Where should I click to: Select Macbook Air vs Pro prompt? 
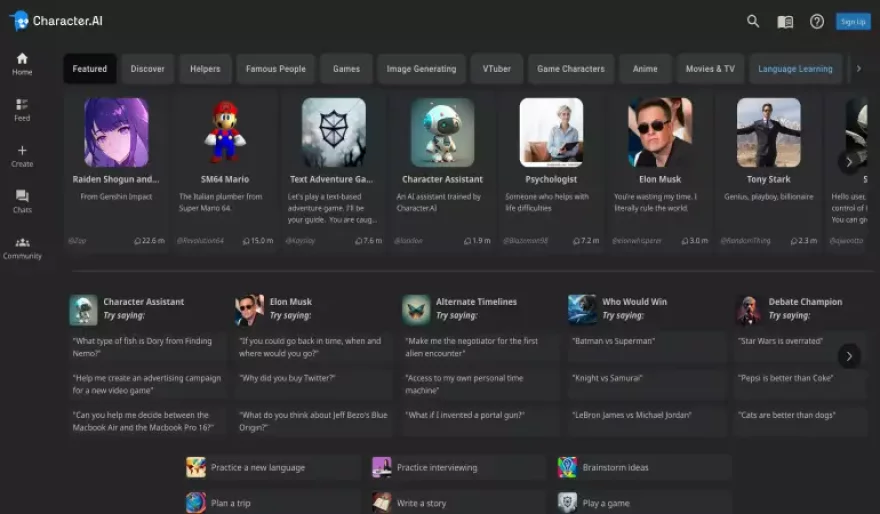pyautogui.click(x=148, y=421)
